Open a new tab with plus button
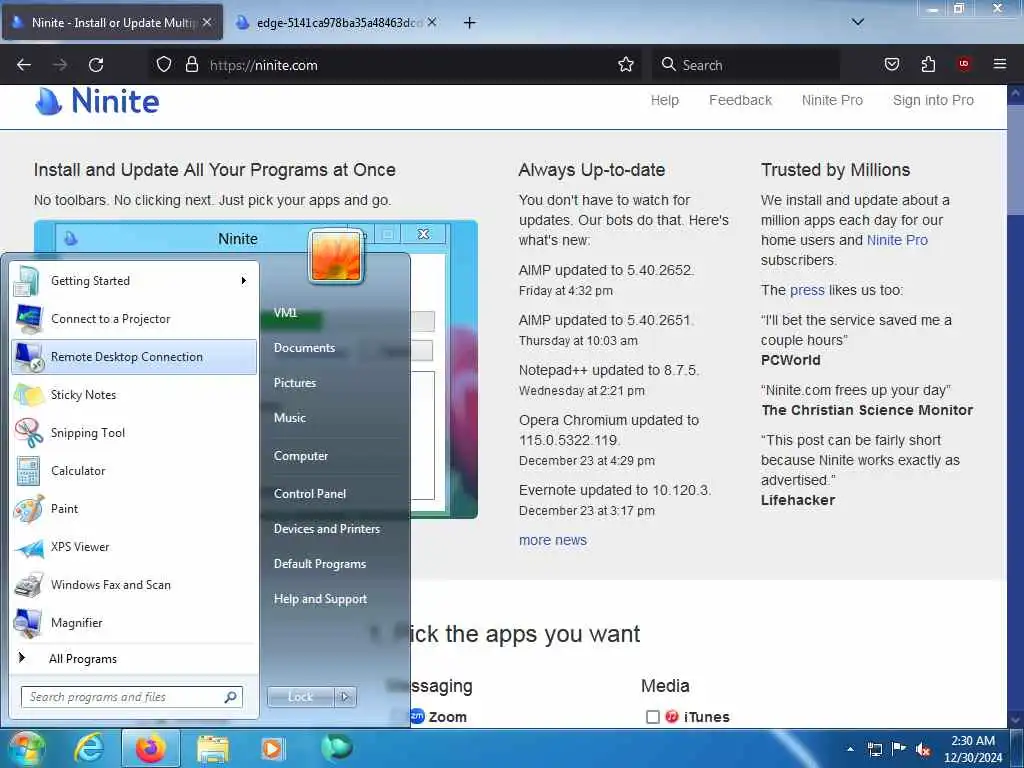 pyautogui.click(x=470, y=23)
